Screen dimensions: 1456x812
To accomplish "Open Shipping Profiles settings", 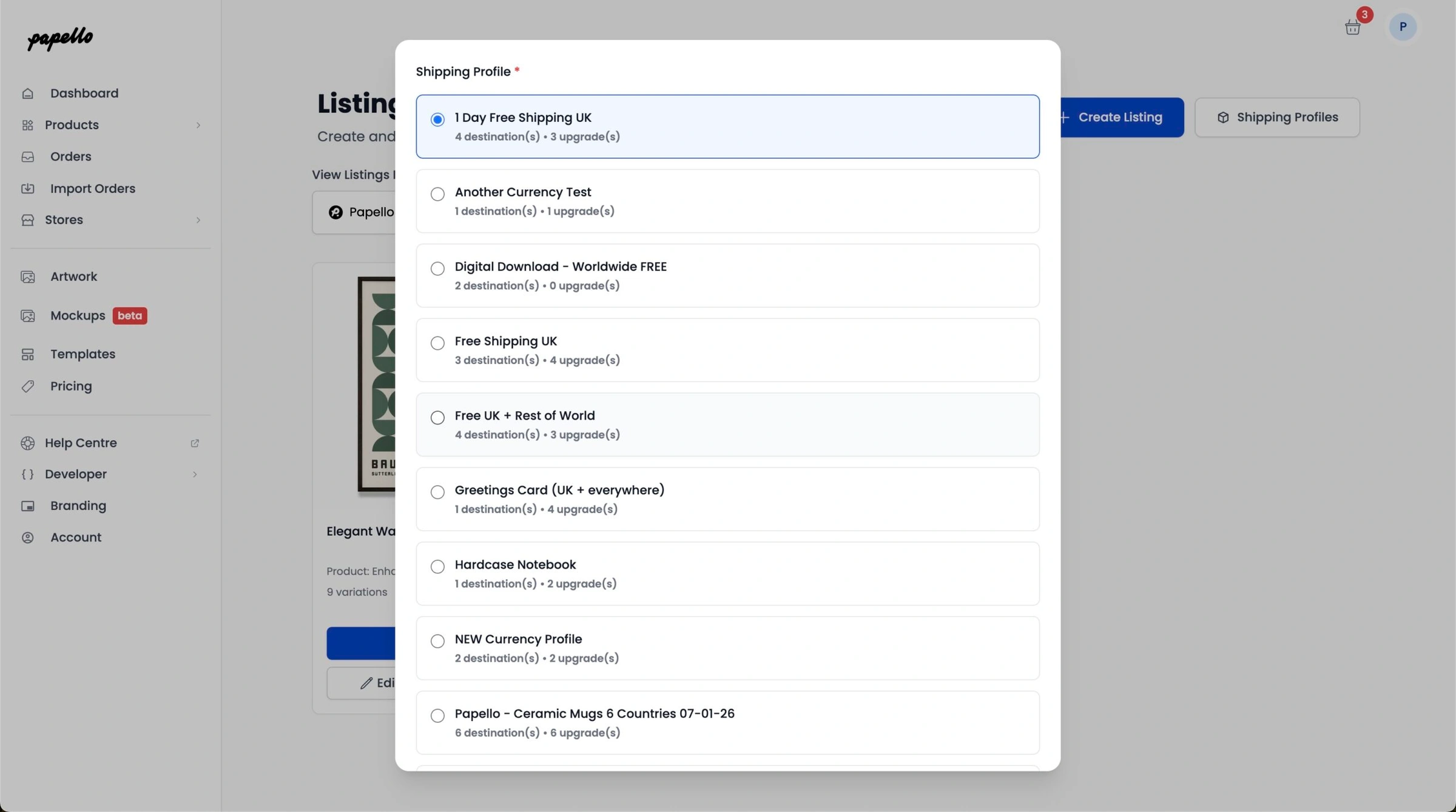I will click(1276, 117).
